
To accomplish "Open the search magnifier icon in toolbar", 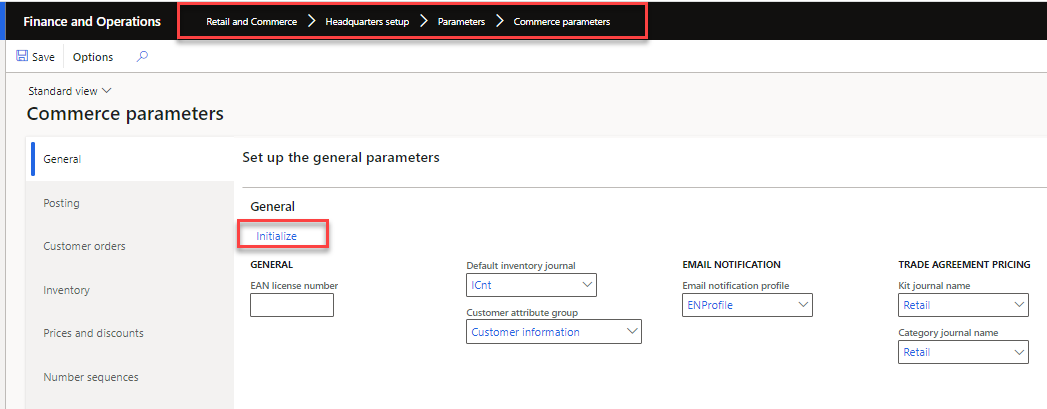I will coord(142,57).
